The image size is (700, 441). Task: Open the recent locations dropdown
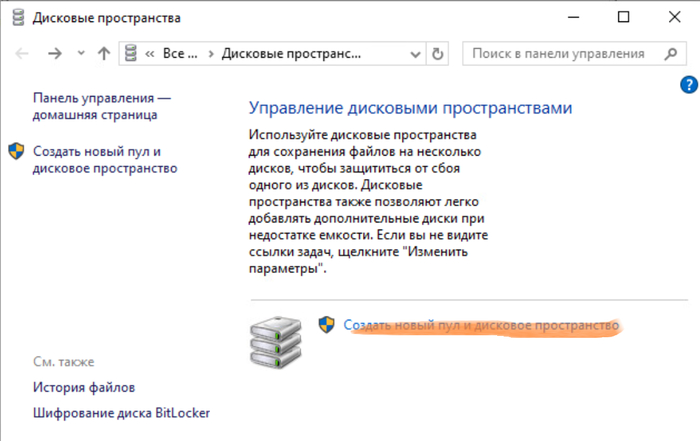click(x=80, y=54)
